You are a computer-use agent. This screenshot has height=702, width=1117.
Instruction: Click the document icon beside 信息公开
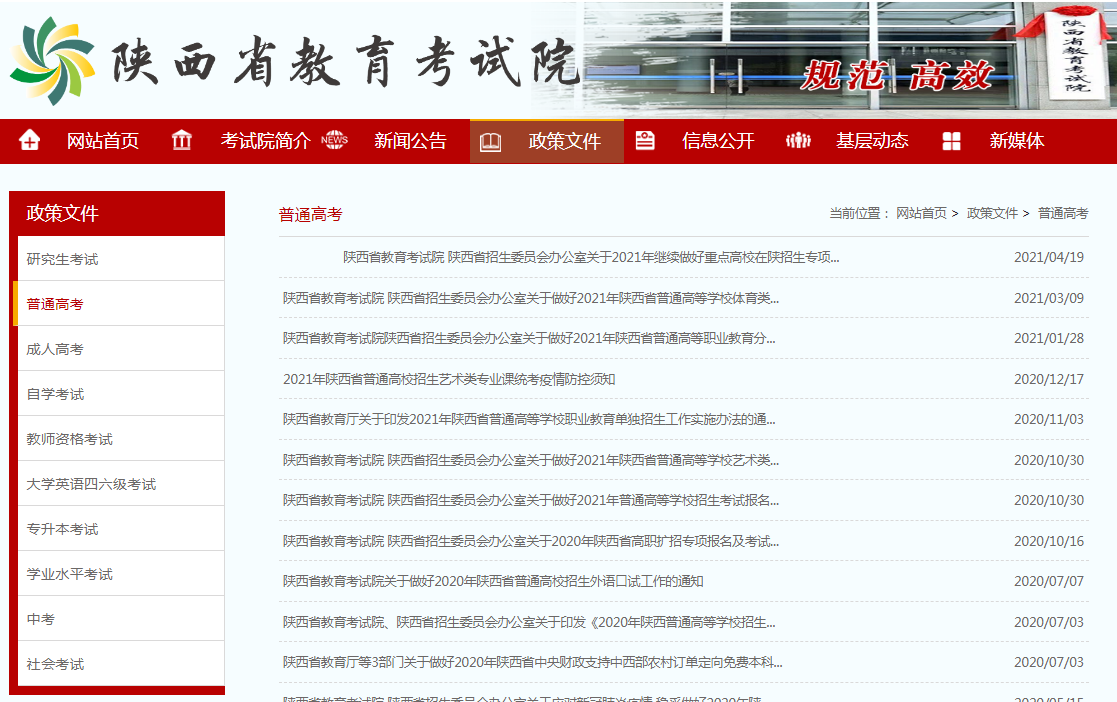[x=645, y=140]
